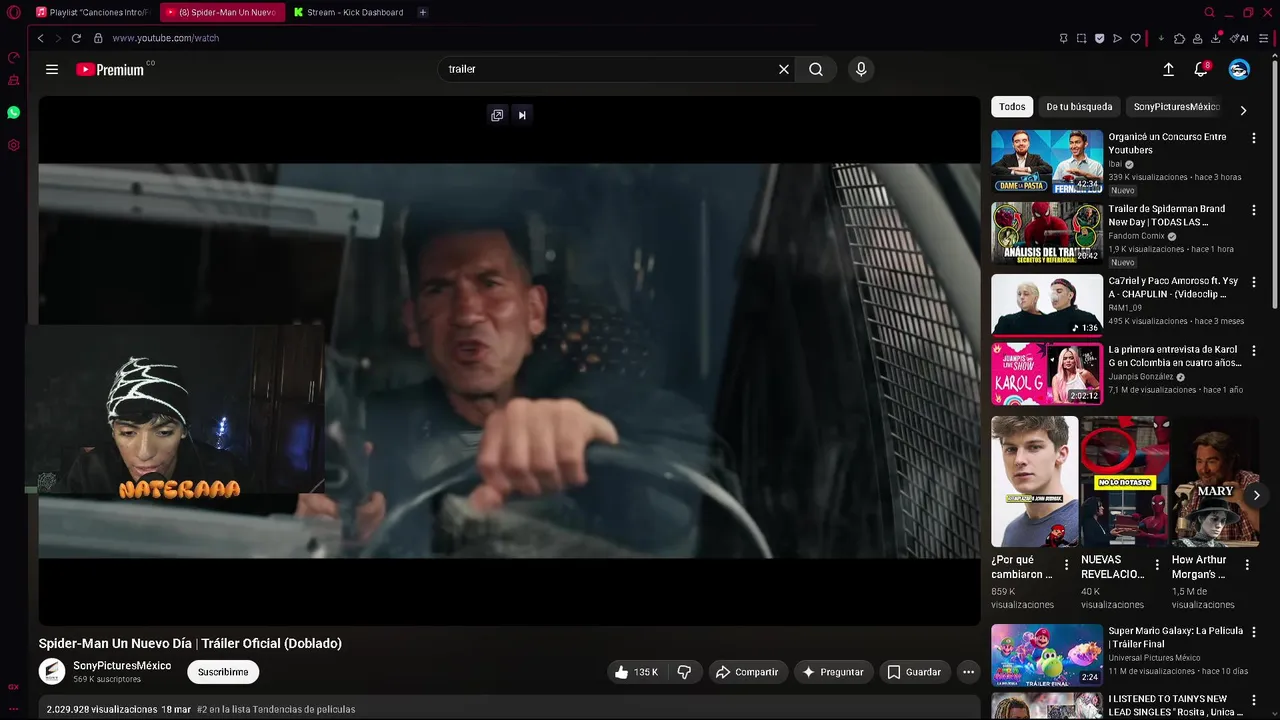Click the address bar showing www.youtube.com/watch
Screen dimensions: 1280x720
click(x=165, y=38)
